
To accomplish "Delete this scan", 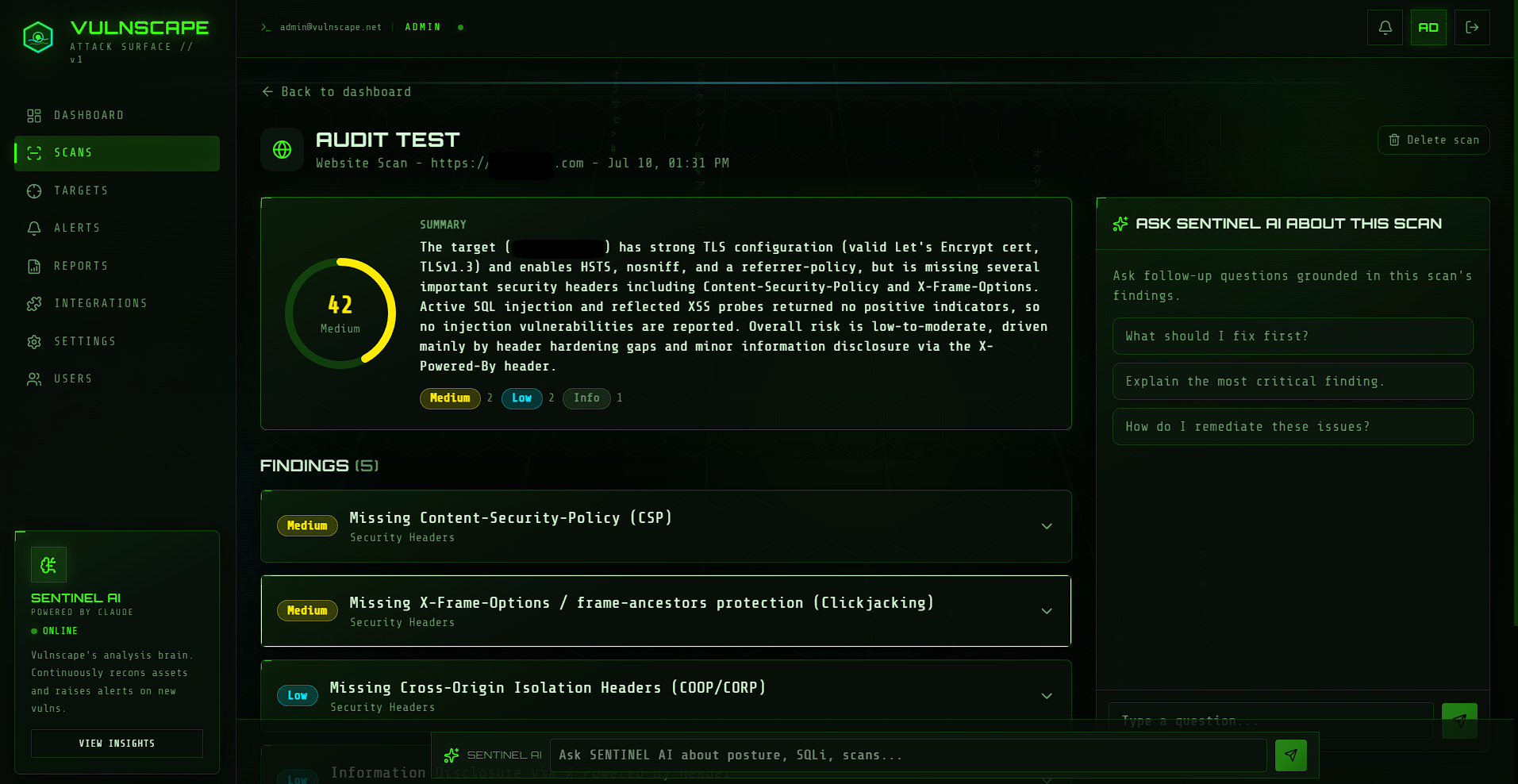I will 1434,140.
